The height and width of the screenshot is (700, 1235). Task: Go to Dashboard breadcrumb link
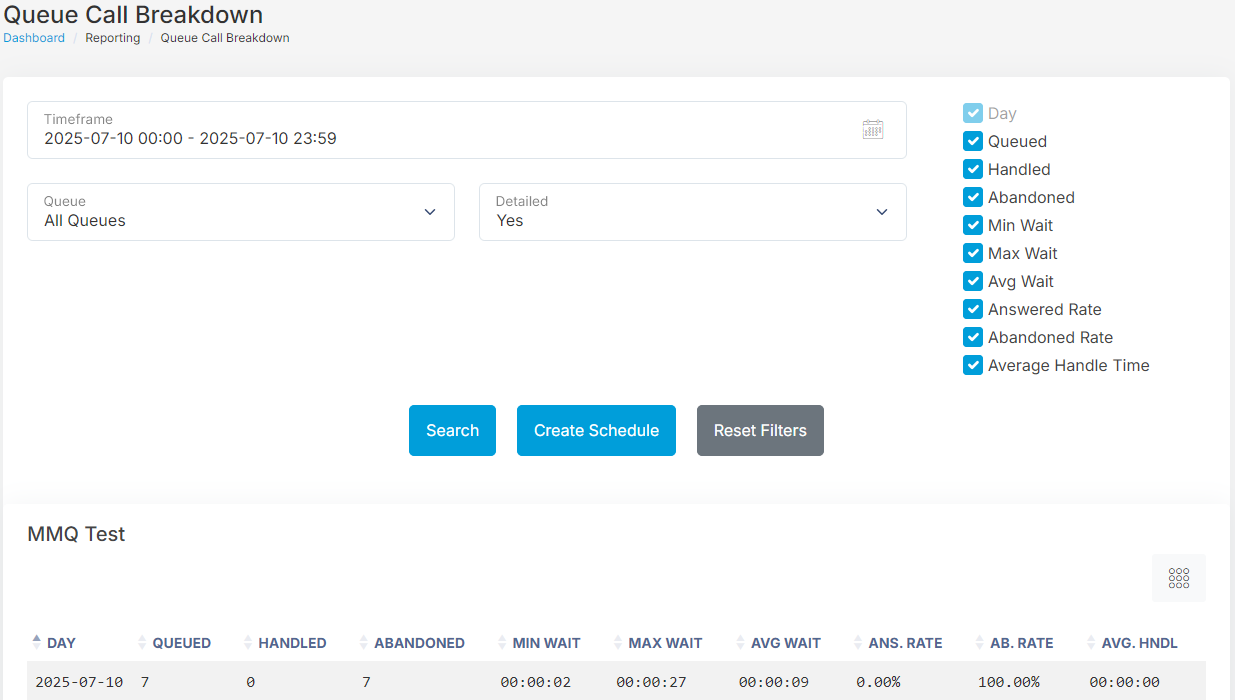(x=34, y=38)
